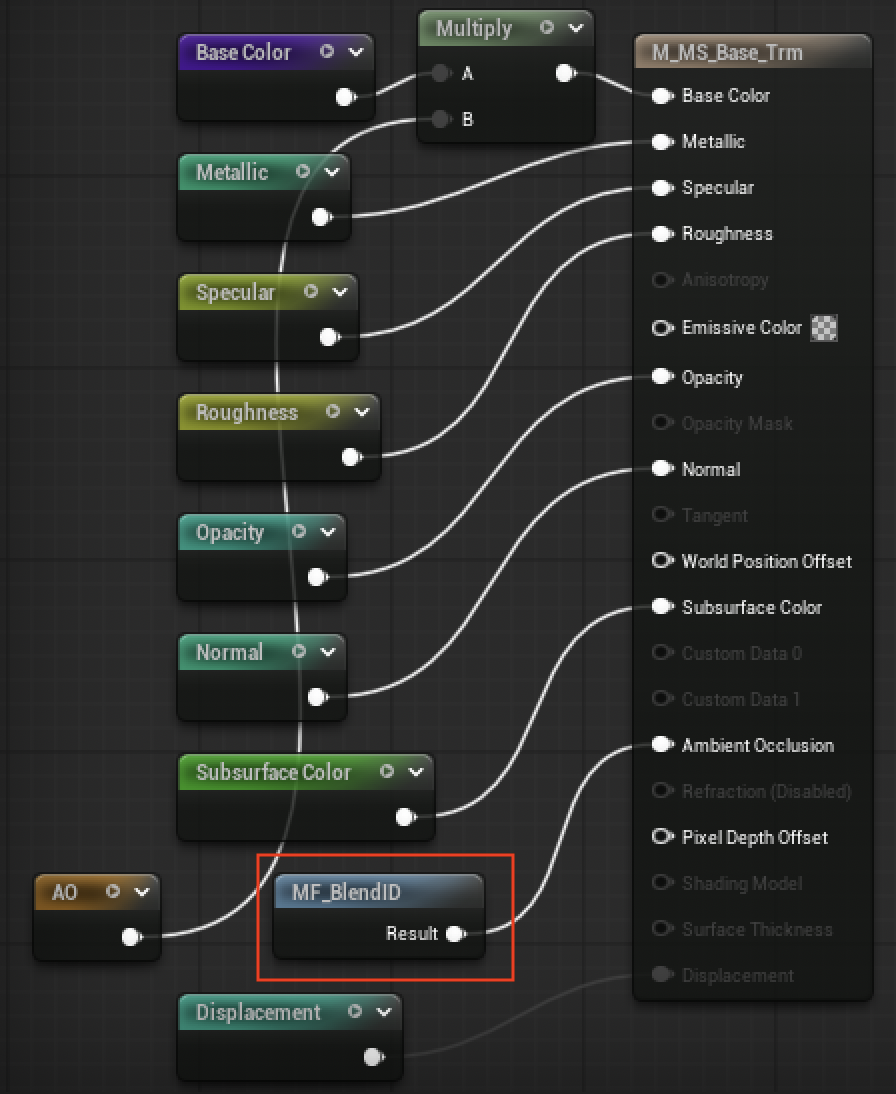896x1094 pixels.
Task: Click the disabled Displacement input pin
Action: coord(662,975)
